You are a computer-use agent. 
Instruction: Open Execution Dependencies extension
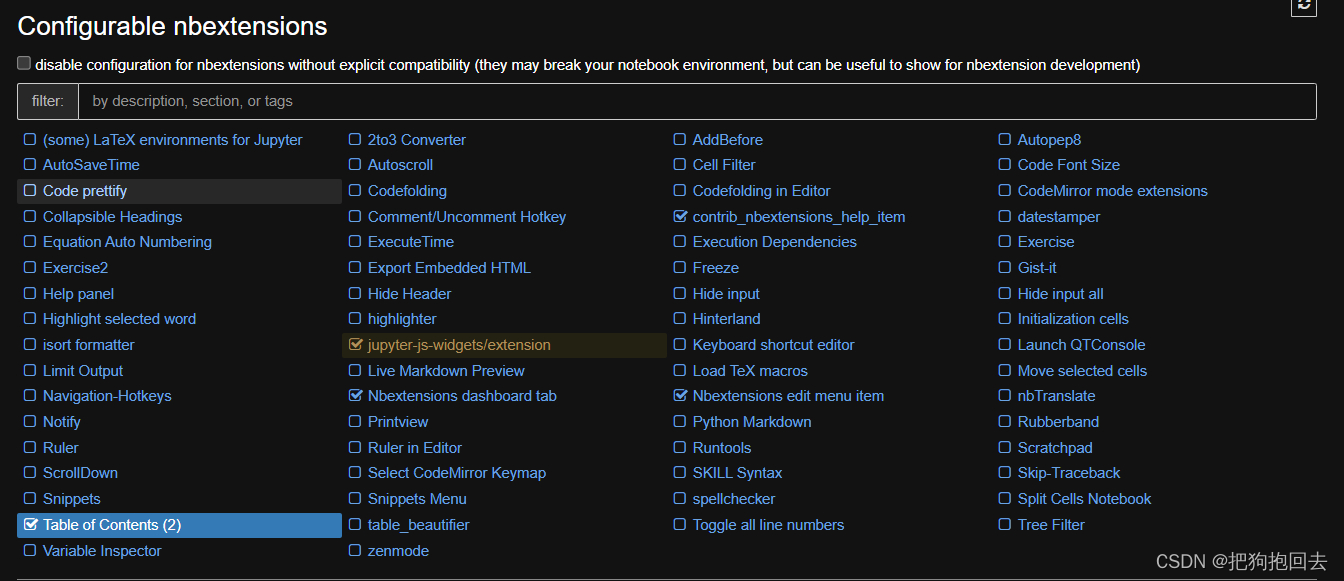click(775, 242)
